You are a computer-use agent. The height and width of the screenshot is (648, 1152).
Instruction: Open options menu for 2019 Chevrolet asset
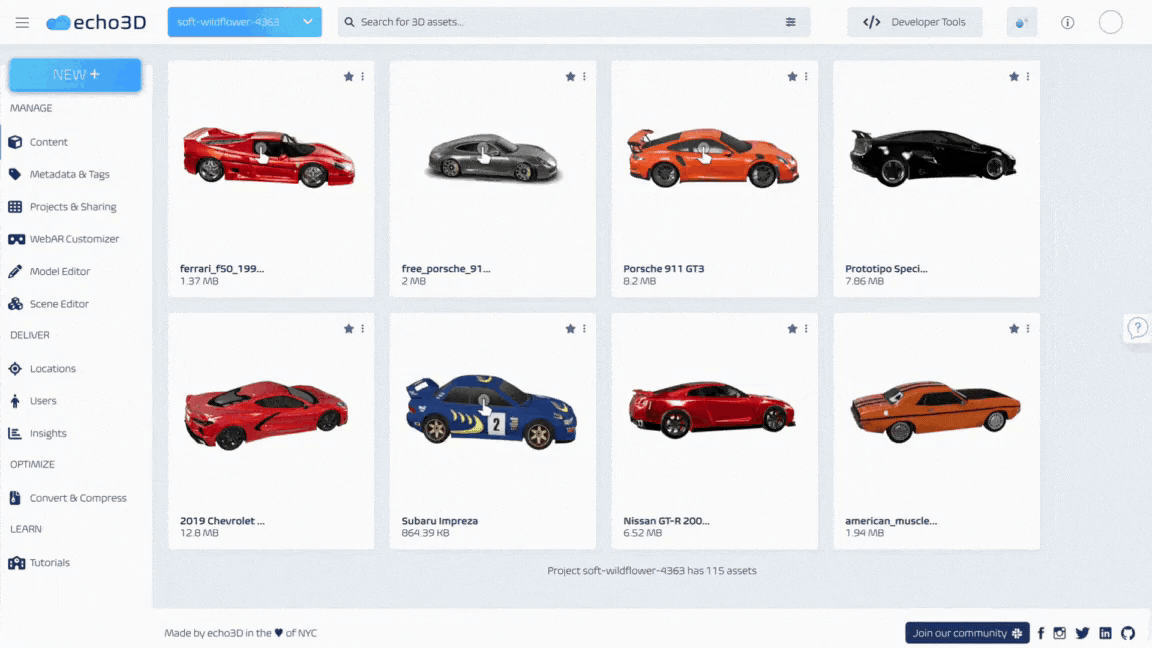tap(362, 329)
